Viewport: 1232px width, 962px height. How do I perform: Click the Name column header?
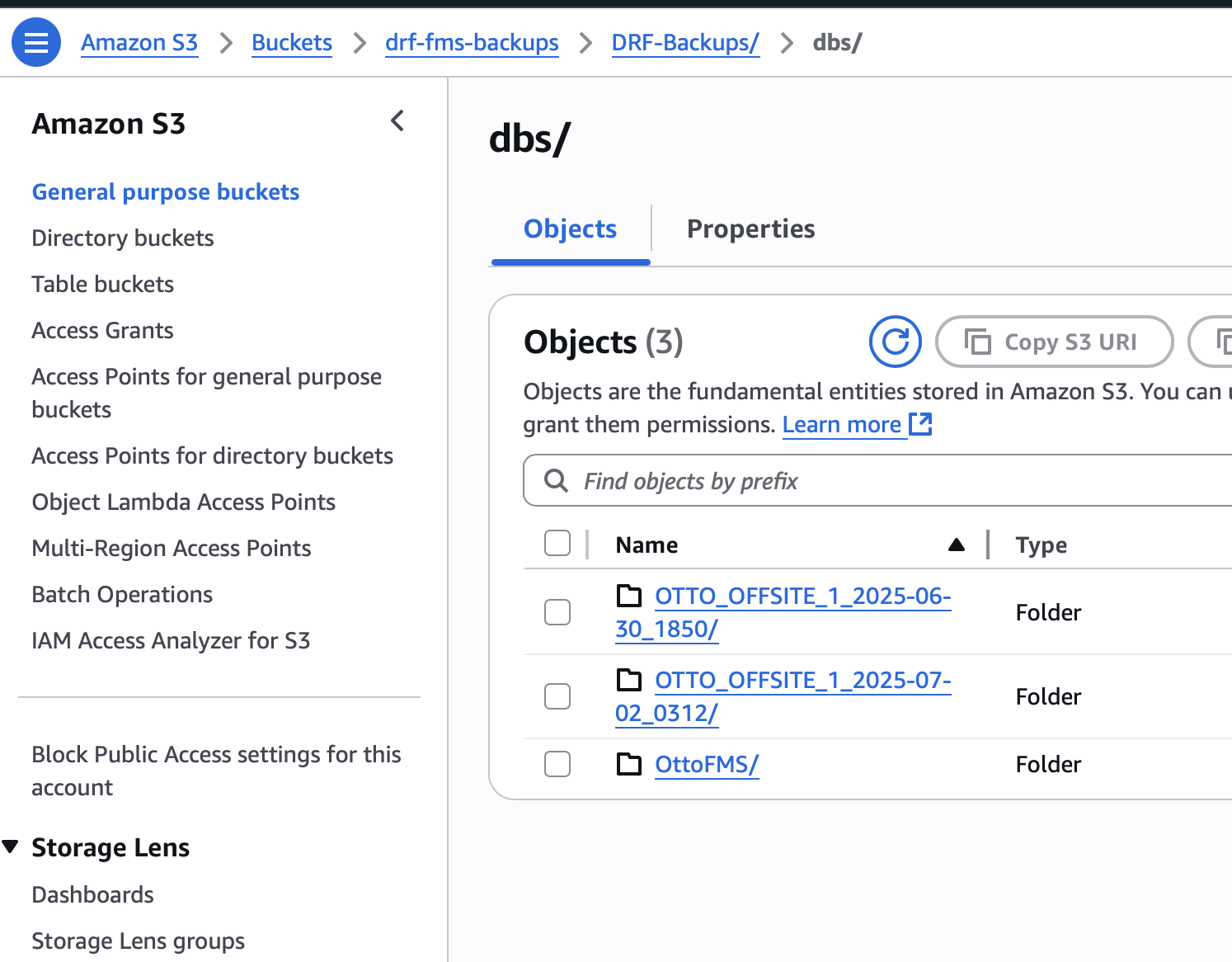647,545
